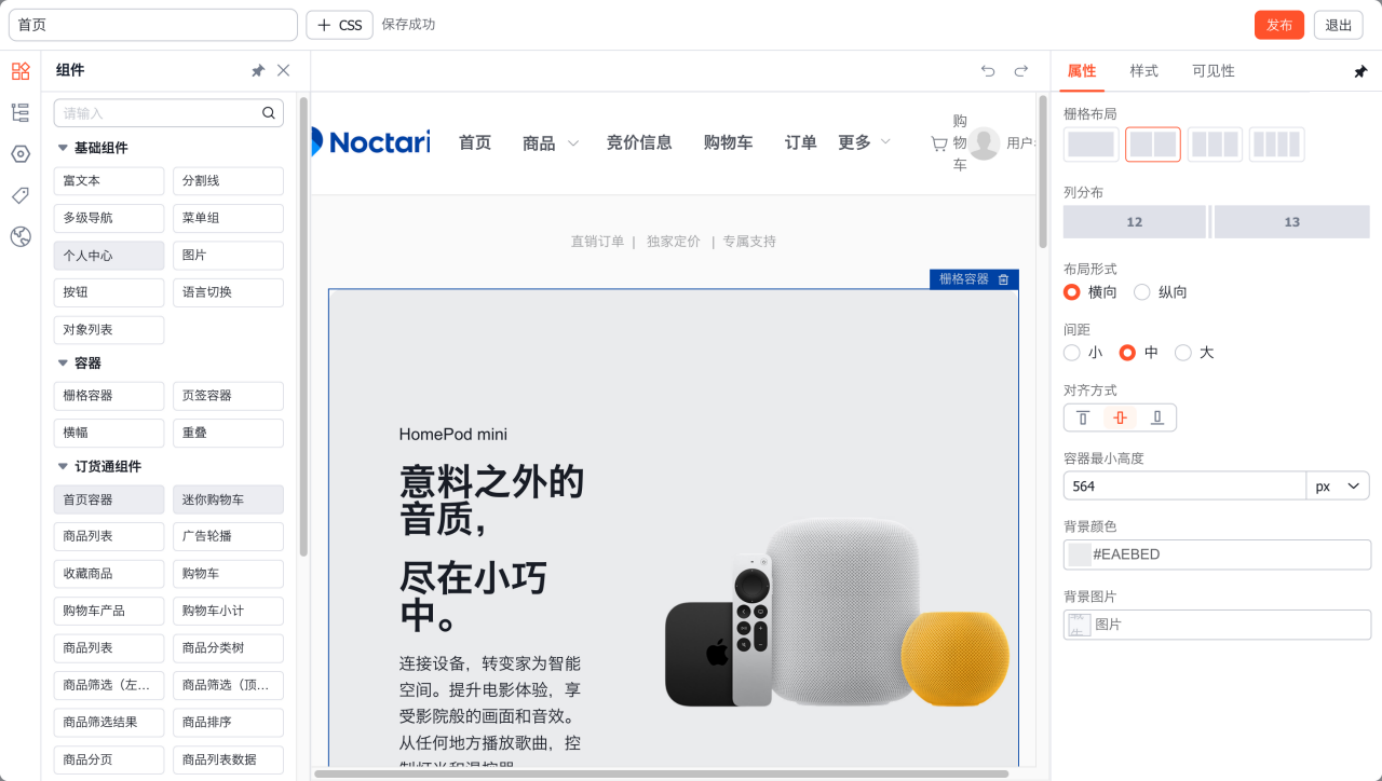Viewport: 1382px width, 781px height.
Task: Select the 富文本 component
Action: click(x=109, y=181)
